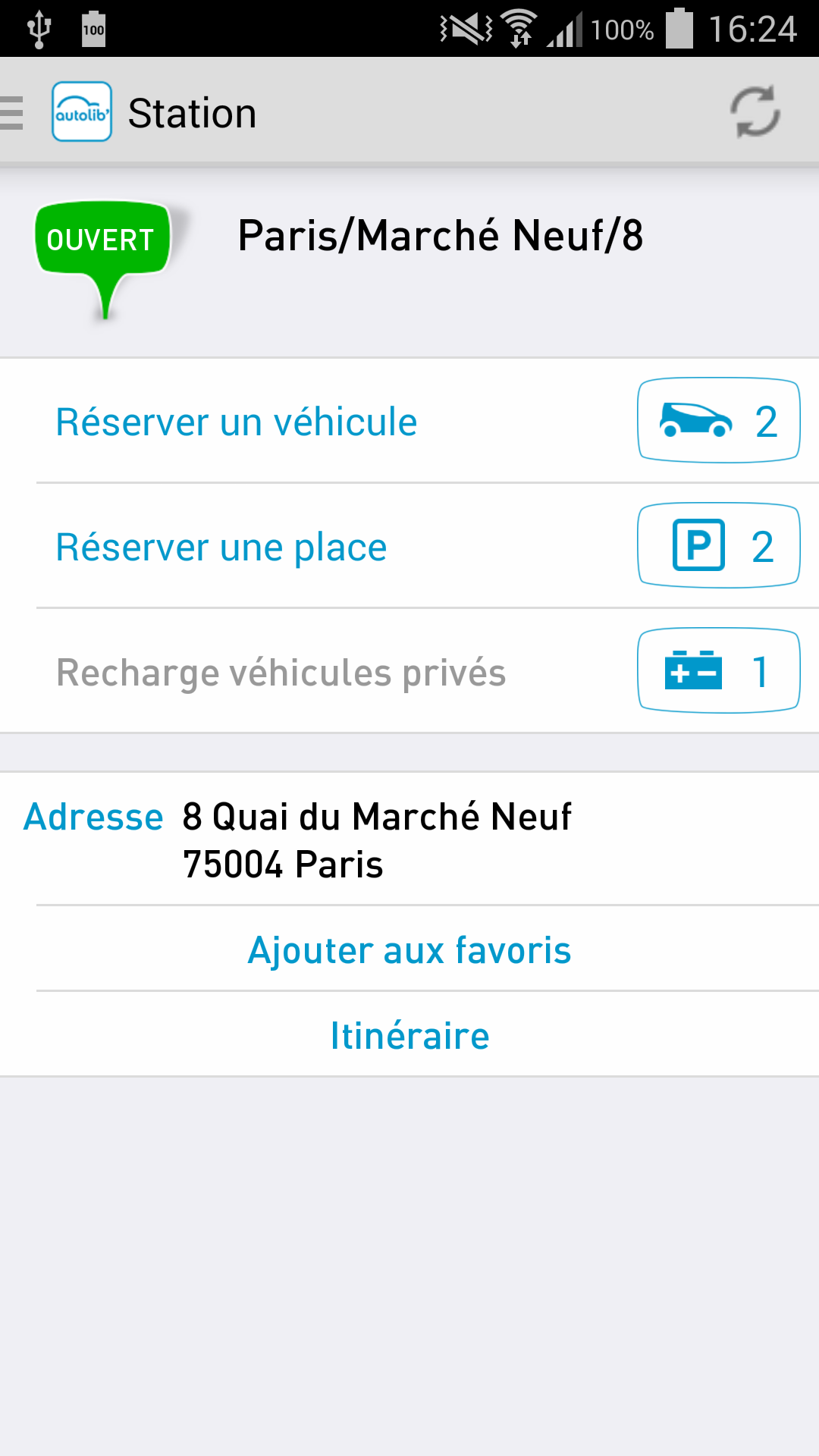Tap the Paris/Marché Neuf/8 station name

coord(441,235)
